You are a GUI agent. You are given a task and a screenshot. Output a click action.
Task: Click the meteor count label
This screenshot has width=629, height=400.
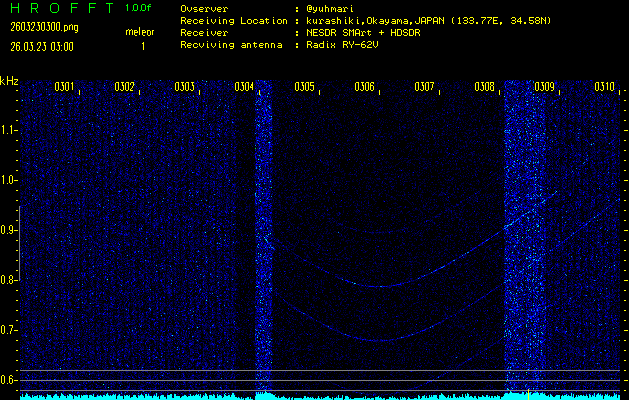(x=140, y=32)
